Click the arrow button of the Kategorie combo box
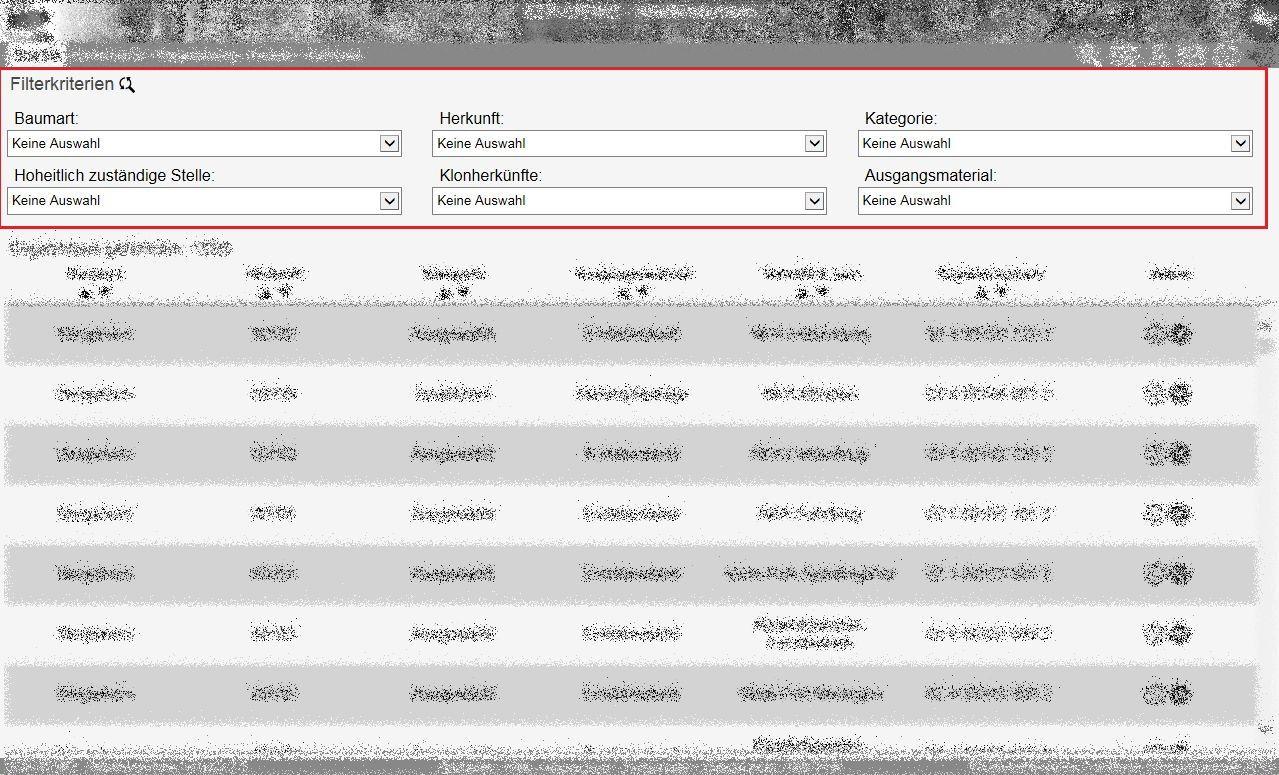 click(1240, 143)
